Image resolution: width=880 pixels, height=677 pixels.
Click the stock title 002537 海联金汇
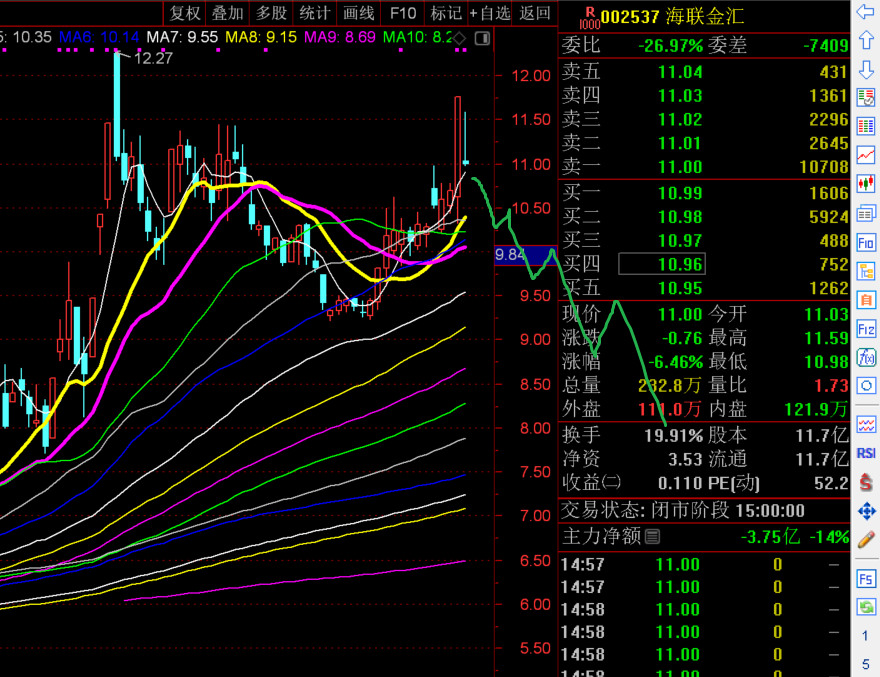pyautogui.click(x=672, y=17)
